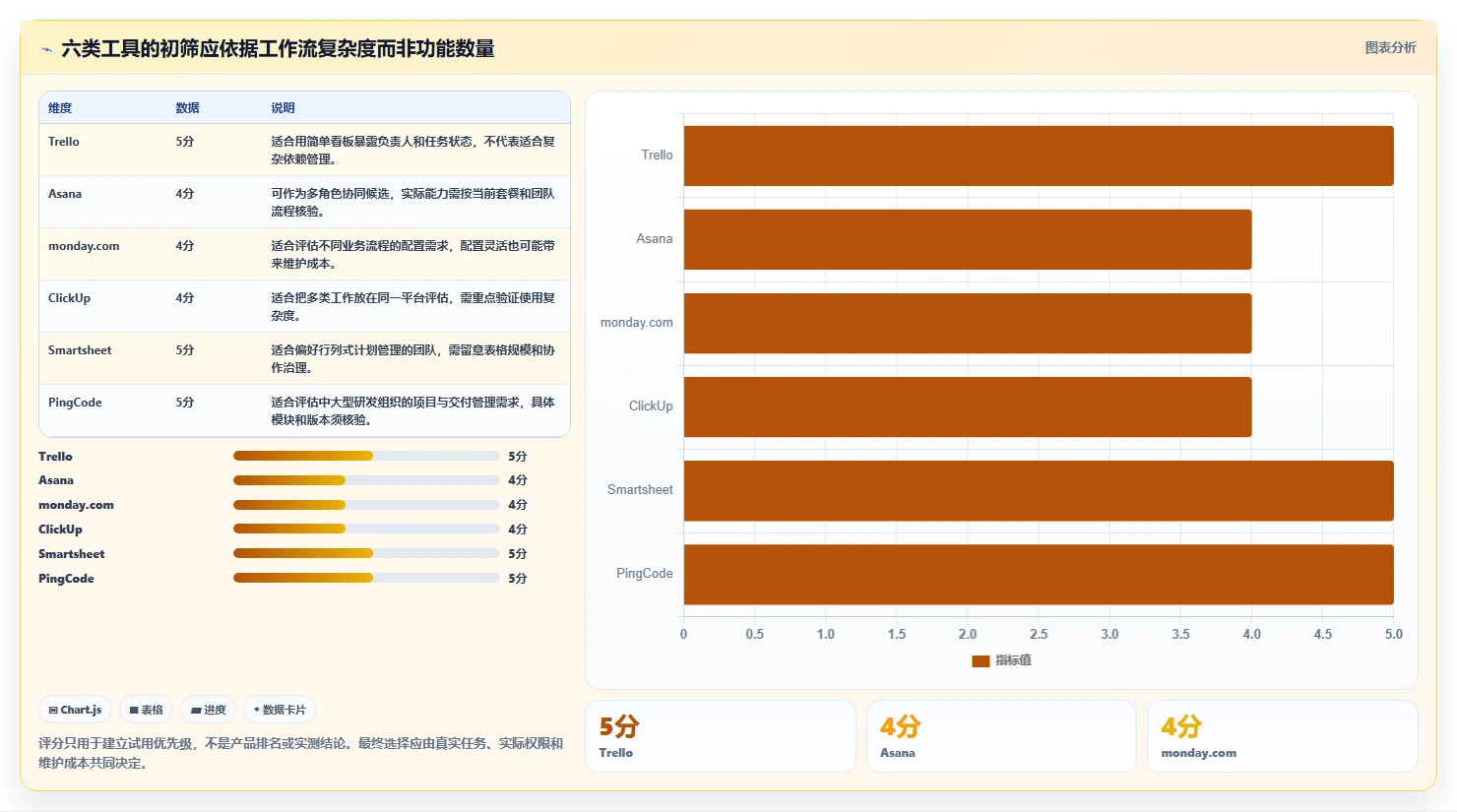Click the 5分 value beside Smartsheet progress bar

(518, 554)
